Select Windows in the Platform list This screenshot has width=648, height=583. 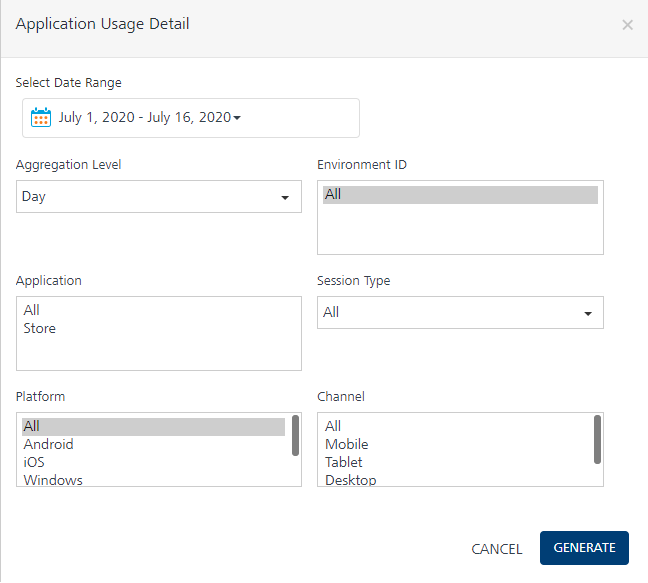pyautogui.click(x=53, y=480)
